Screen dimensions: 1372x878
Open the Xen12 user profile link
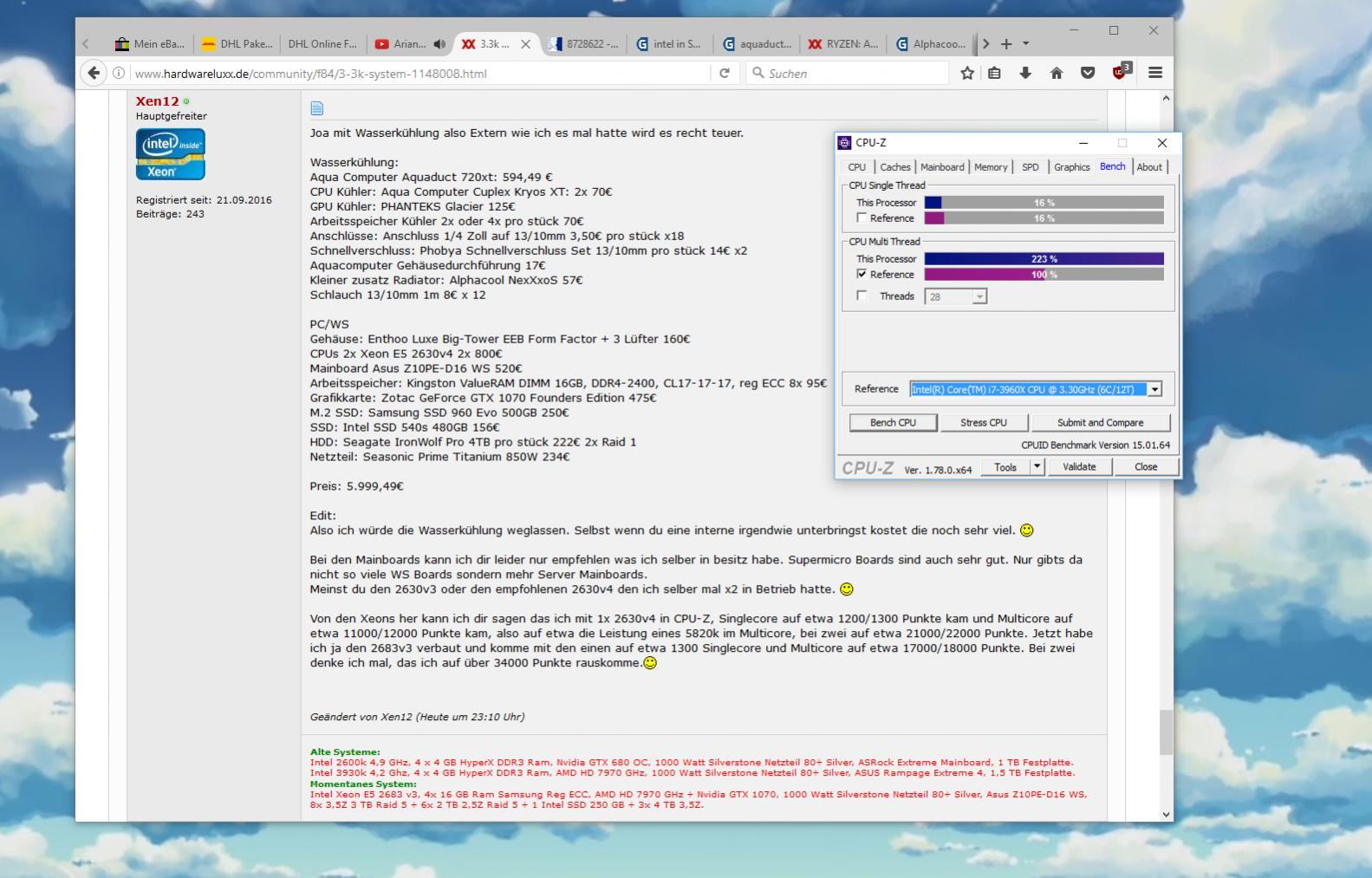tap(157, 101)
